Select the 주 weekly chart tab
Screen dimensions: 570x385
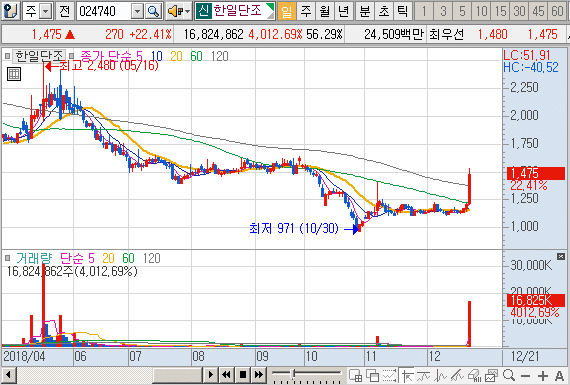(306, 11)
